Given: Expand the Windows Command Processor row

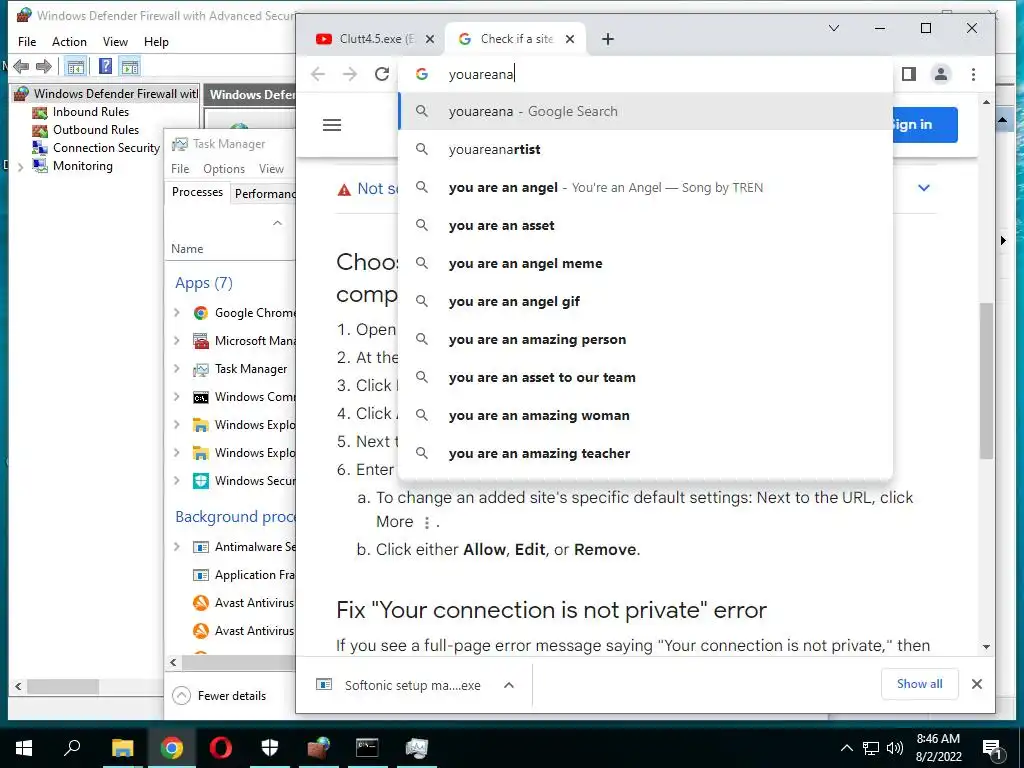Looking at the screenshot, I should pyautogui.click(x=176, y=396).
